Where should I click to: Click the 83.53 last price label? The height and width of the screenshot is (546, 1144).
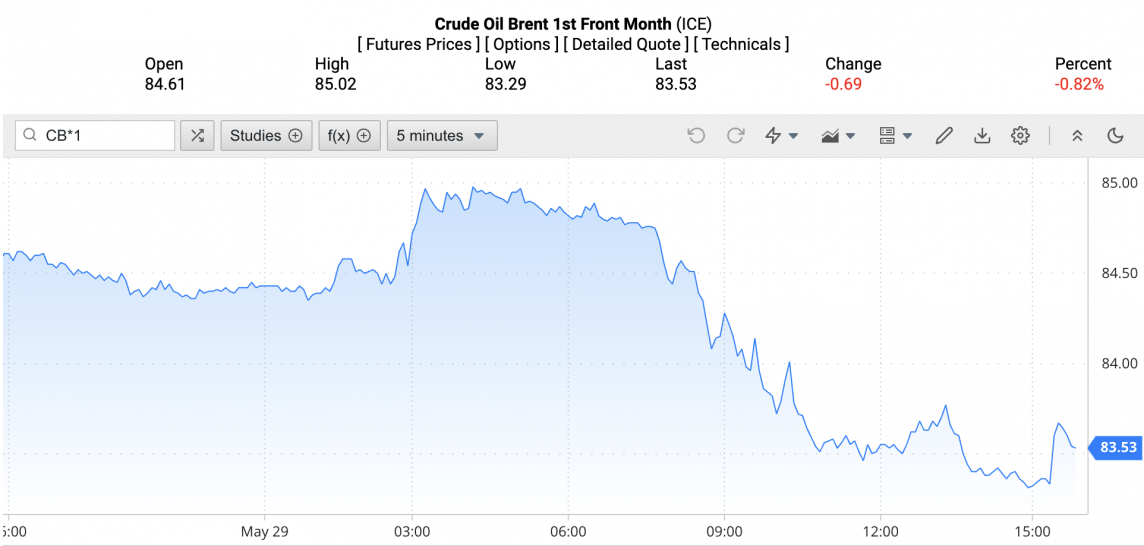[1118, 447]
